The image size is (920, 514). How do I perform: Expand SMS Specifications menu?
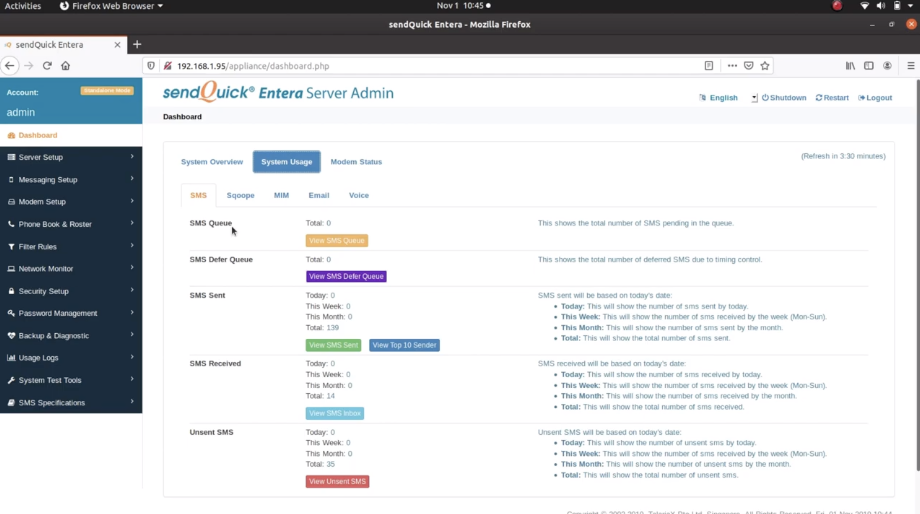tap(71, 403)
